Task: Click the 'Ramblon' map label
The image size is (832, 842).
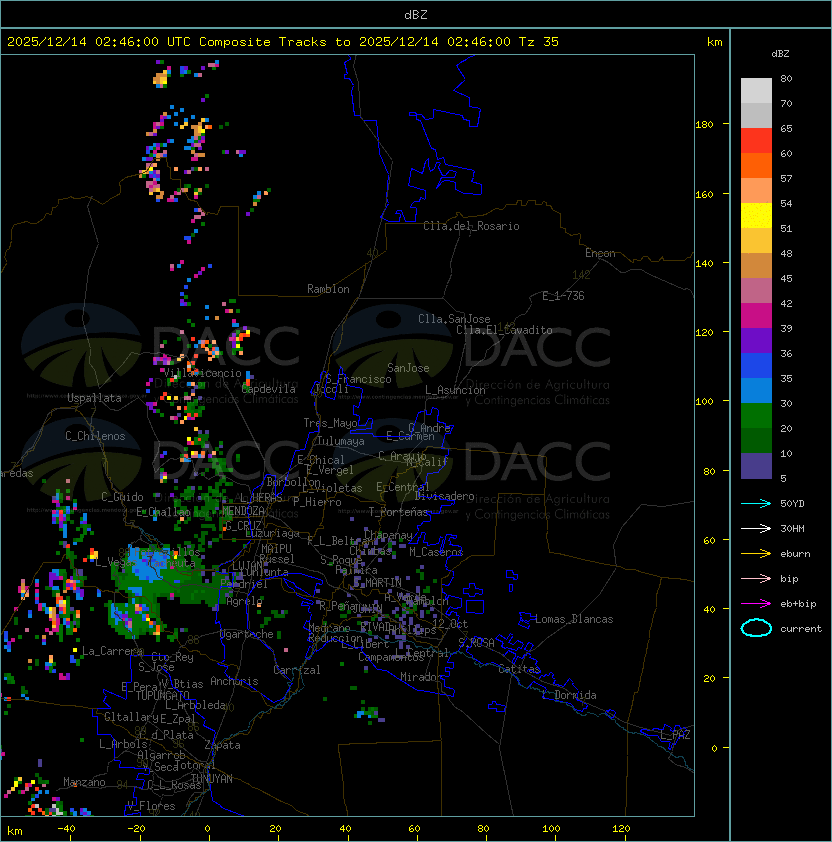Action: coord(328,289)
